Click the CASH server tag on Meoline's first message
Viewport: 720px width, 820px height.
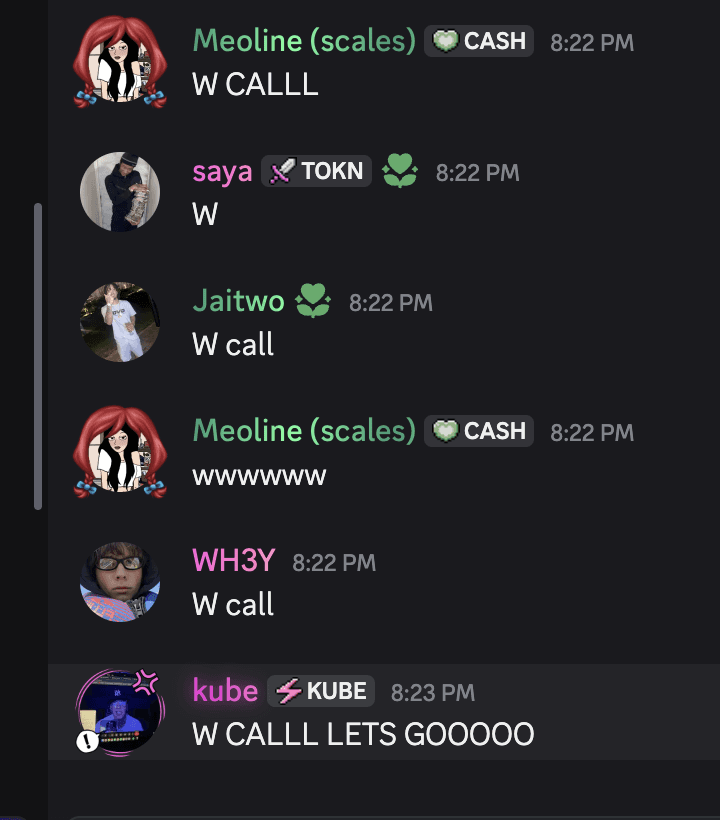tap(478, 41)
